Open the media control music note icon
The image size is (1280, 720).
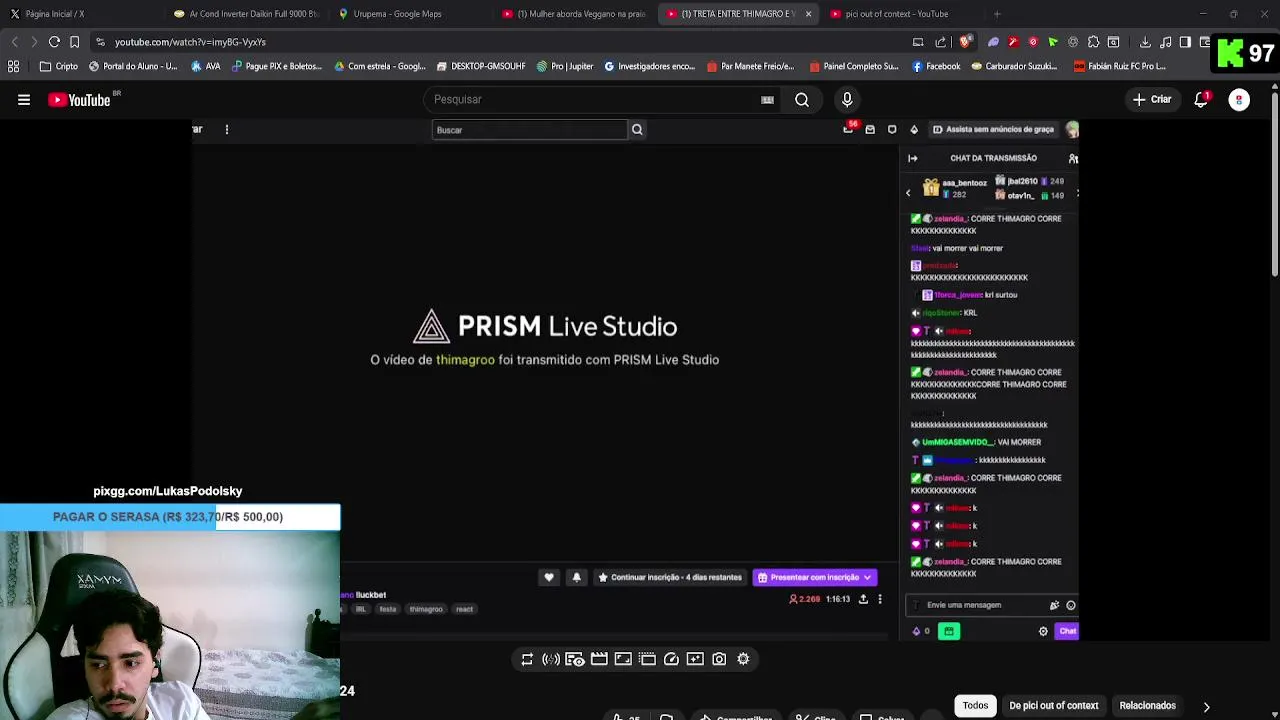pyautogui.click(x=1165, y=42)
